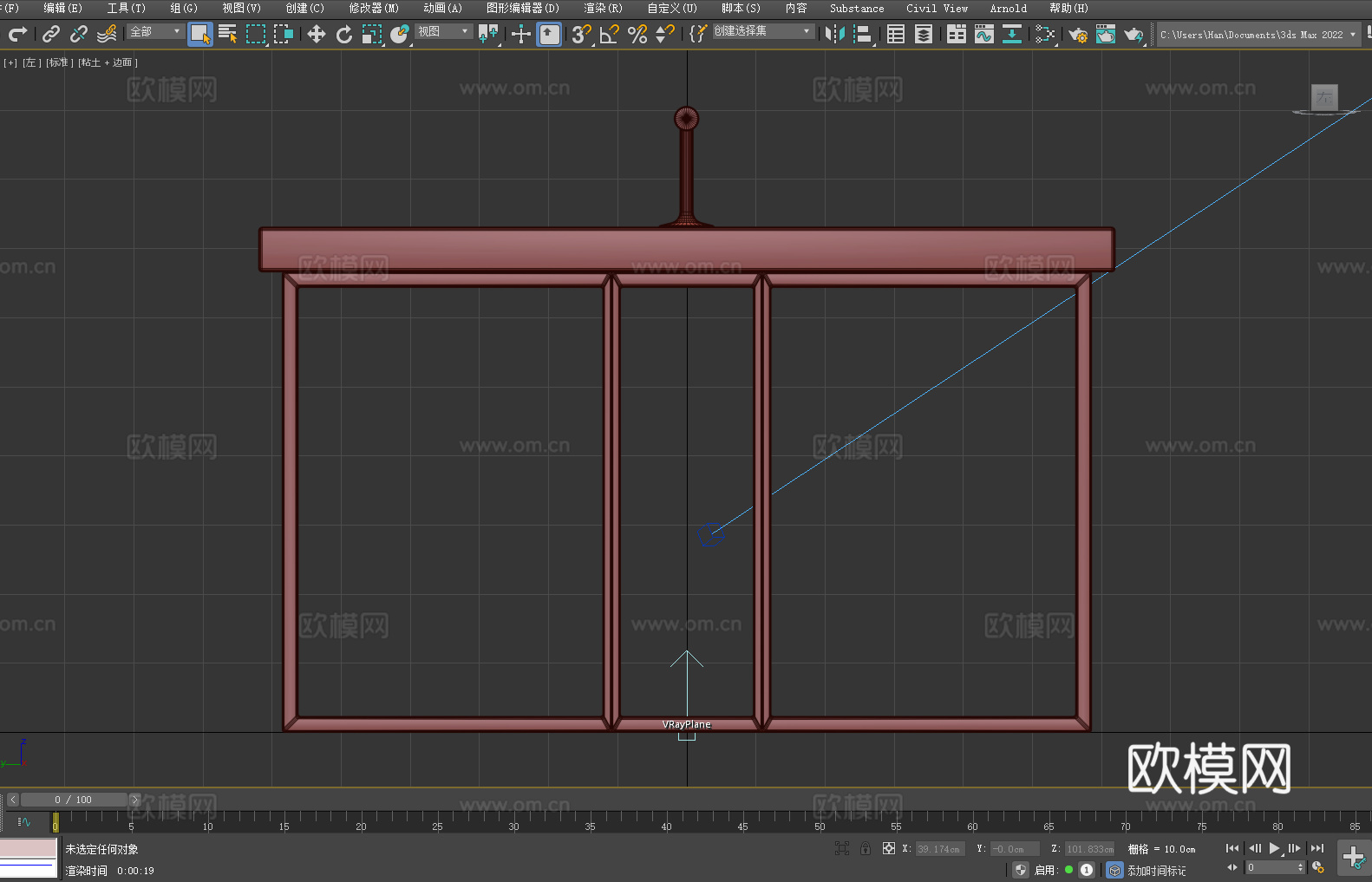Activate the Select Object tool
Viewport: 1372px width, 882px height.
[x=200, y=34]
